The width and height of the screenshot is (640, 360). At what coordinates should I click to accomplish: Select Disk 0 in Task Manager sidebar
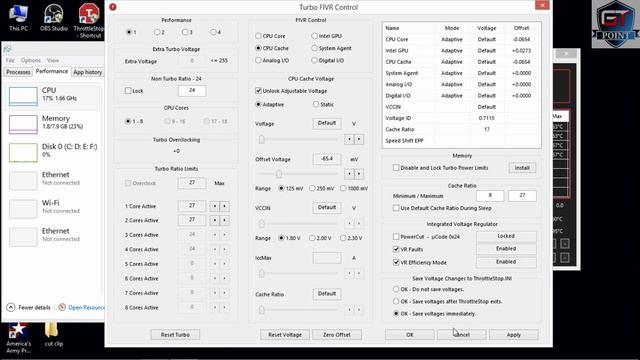(52, 152)
